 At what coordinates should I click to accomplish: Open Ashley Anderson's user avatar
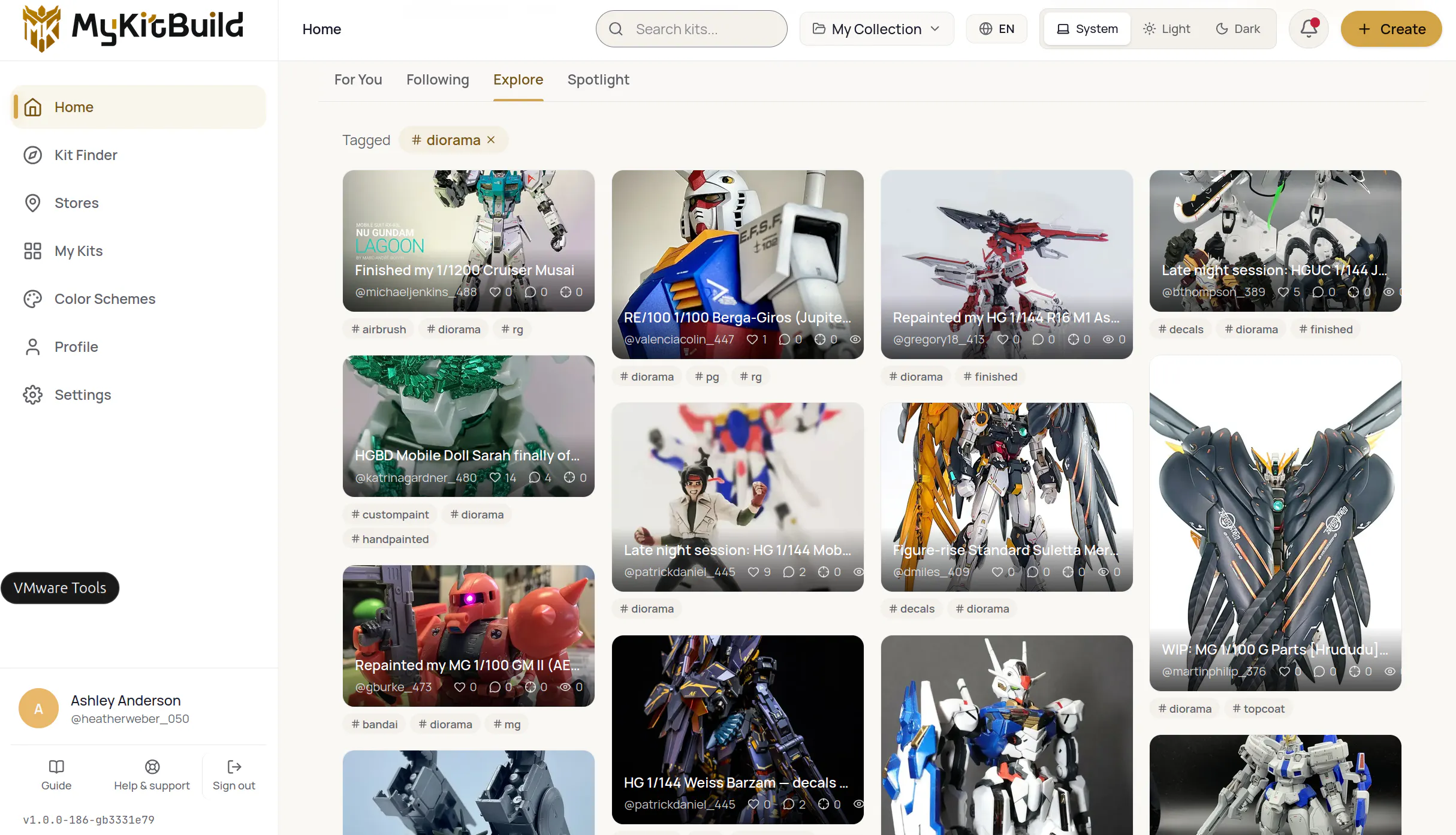(39, 709)
